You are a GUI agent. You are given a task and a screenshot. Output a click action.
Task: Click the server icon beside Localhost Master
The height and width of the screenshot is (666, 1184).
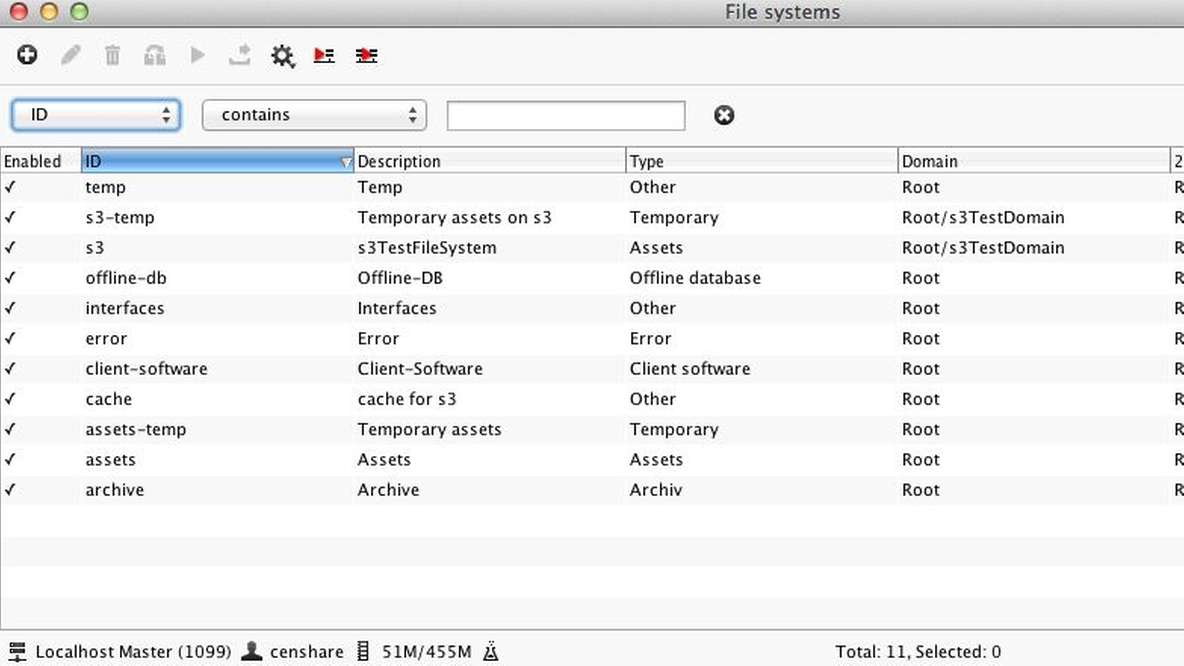[x=17, y=652]
